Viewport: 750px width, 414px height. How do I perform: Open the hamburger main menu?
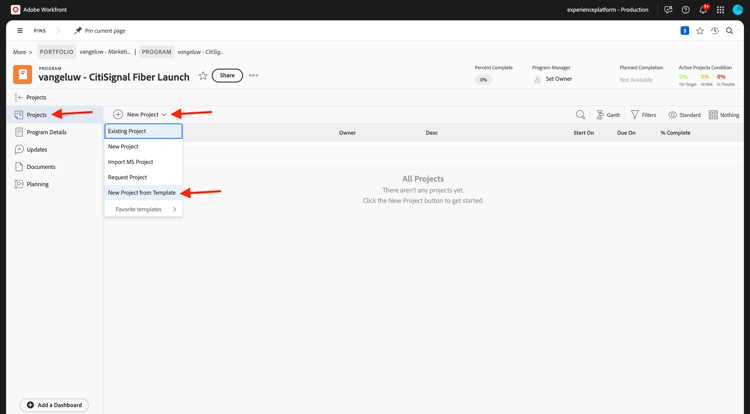20,31
